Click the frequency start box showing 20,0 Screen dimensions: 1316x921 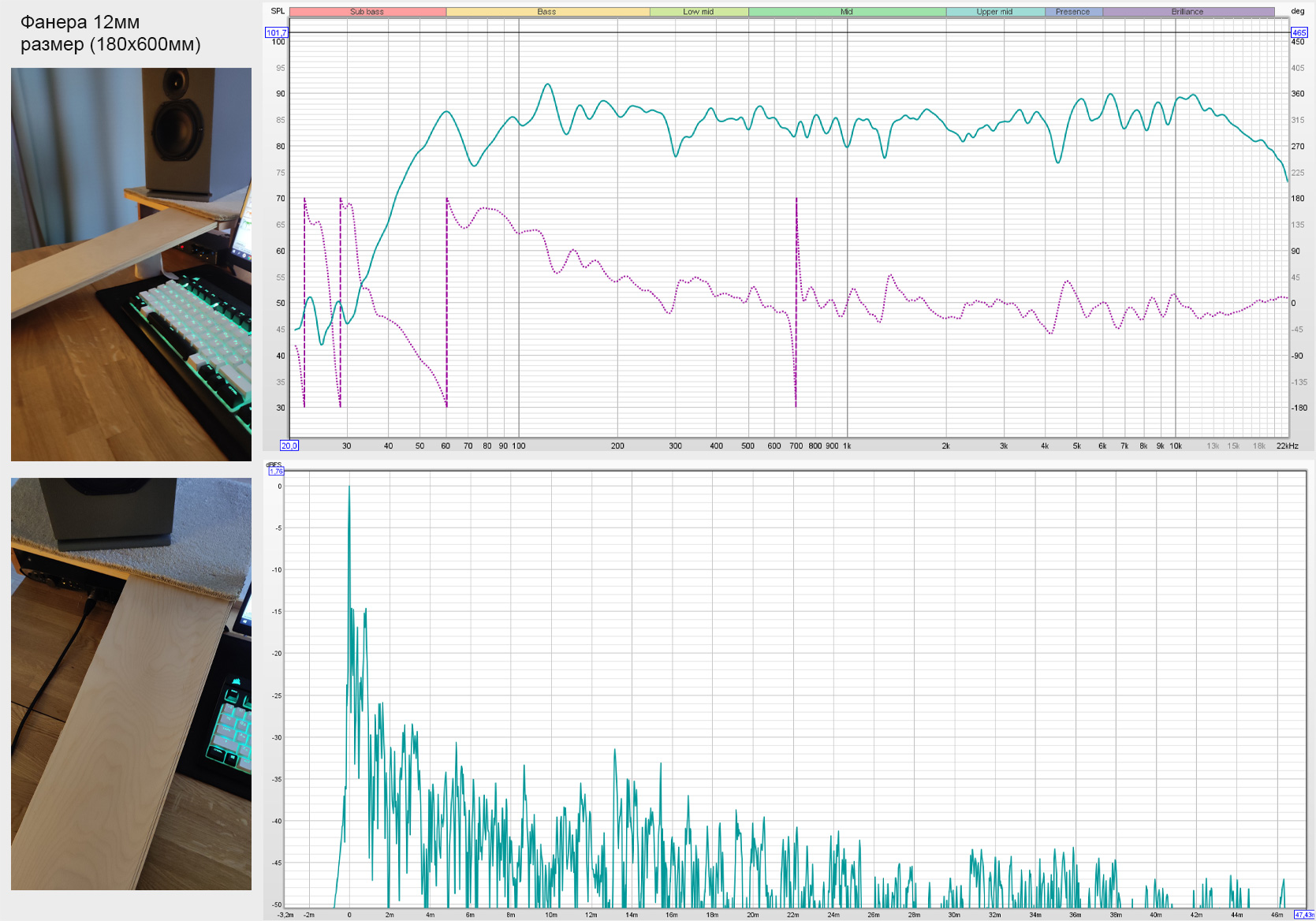point(289,446)
